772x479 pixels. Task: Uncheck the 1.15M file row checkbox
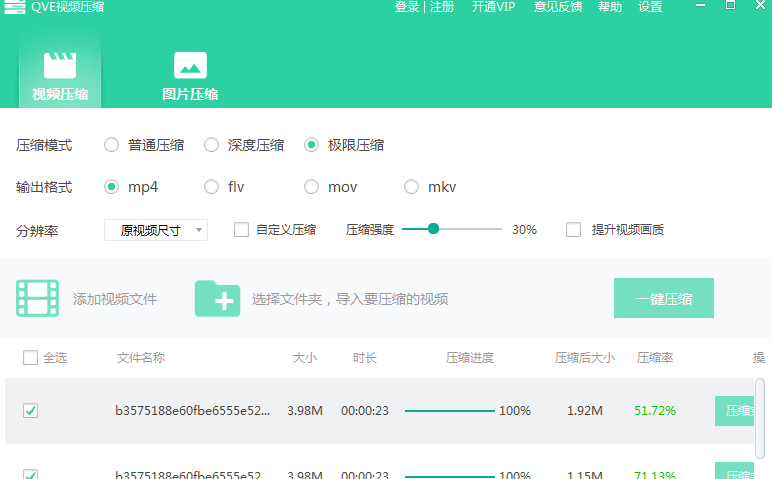[x=31, y=475]
